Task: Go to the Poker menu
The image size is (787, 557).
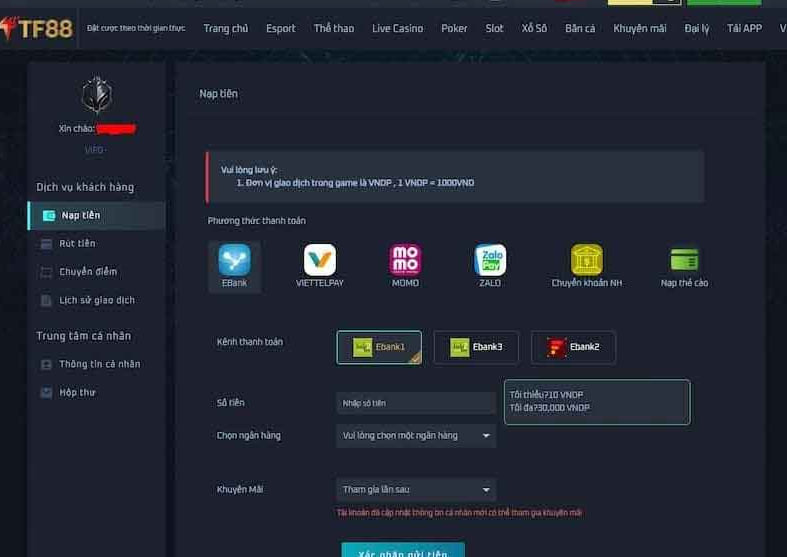Action: click(x=454, y=29)
